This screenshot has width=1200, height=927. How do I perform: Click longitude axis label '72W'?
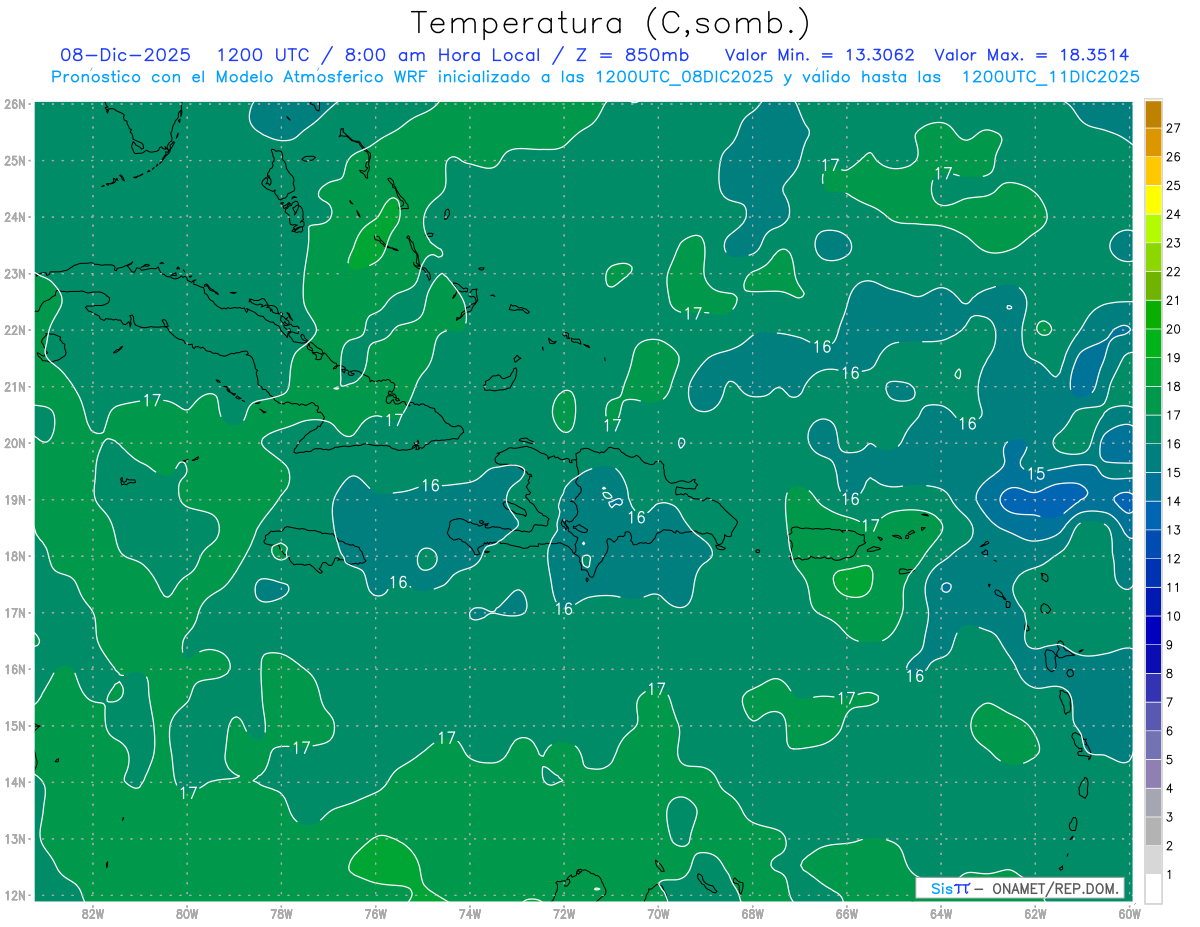click(564, 912)
